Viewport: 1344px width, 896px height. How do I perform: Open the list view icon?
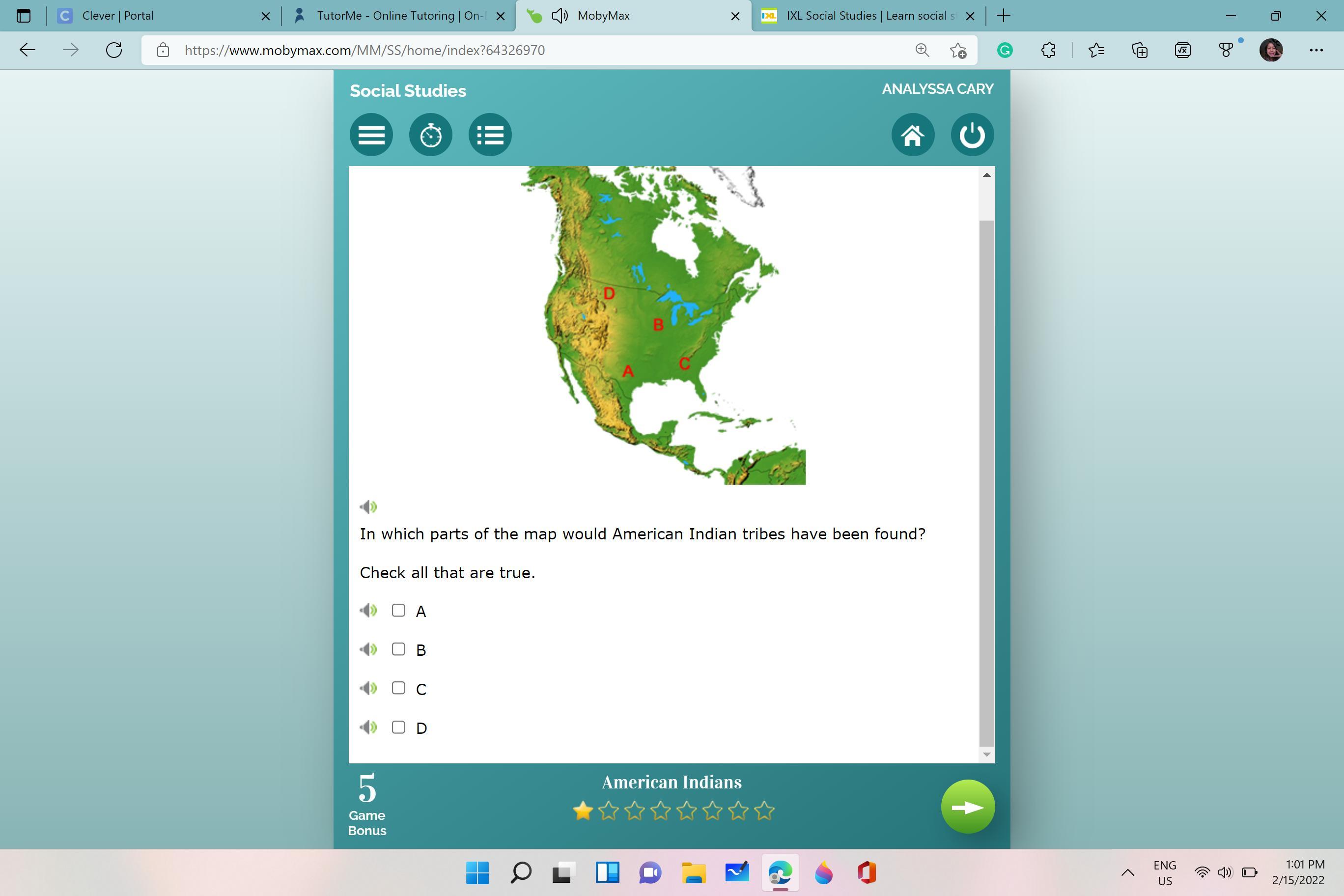pyautogui.click(x=490, y=135)
